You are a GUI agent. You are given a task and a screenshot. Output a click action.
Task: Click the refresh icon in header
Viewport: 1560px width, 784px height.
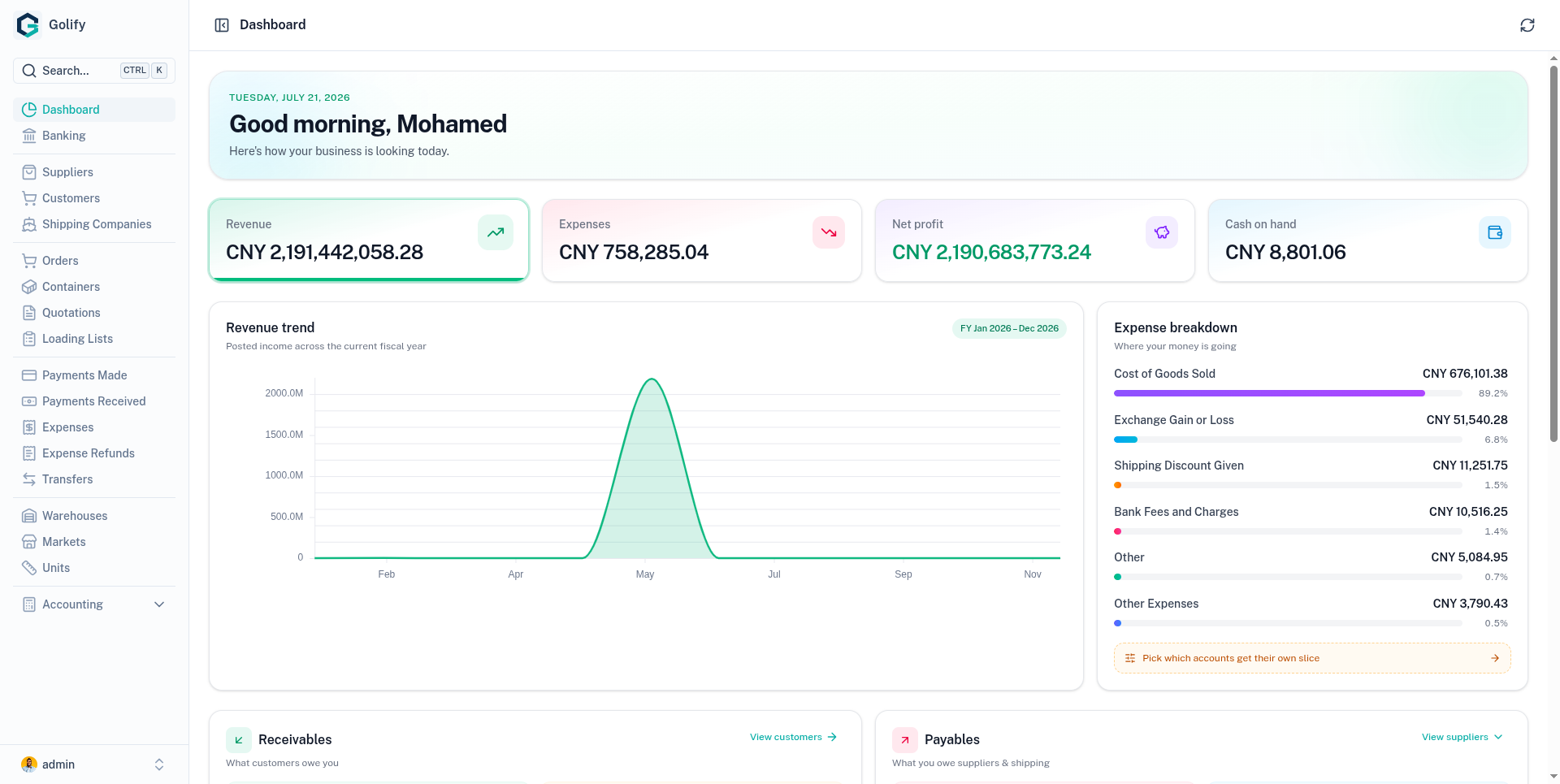point(1527,25)
